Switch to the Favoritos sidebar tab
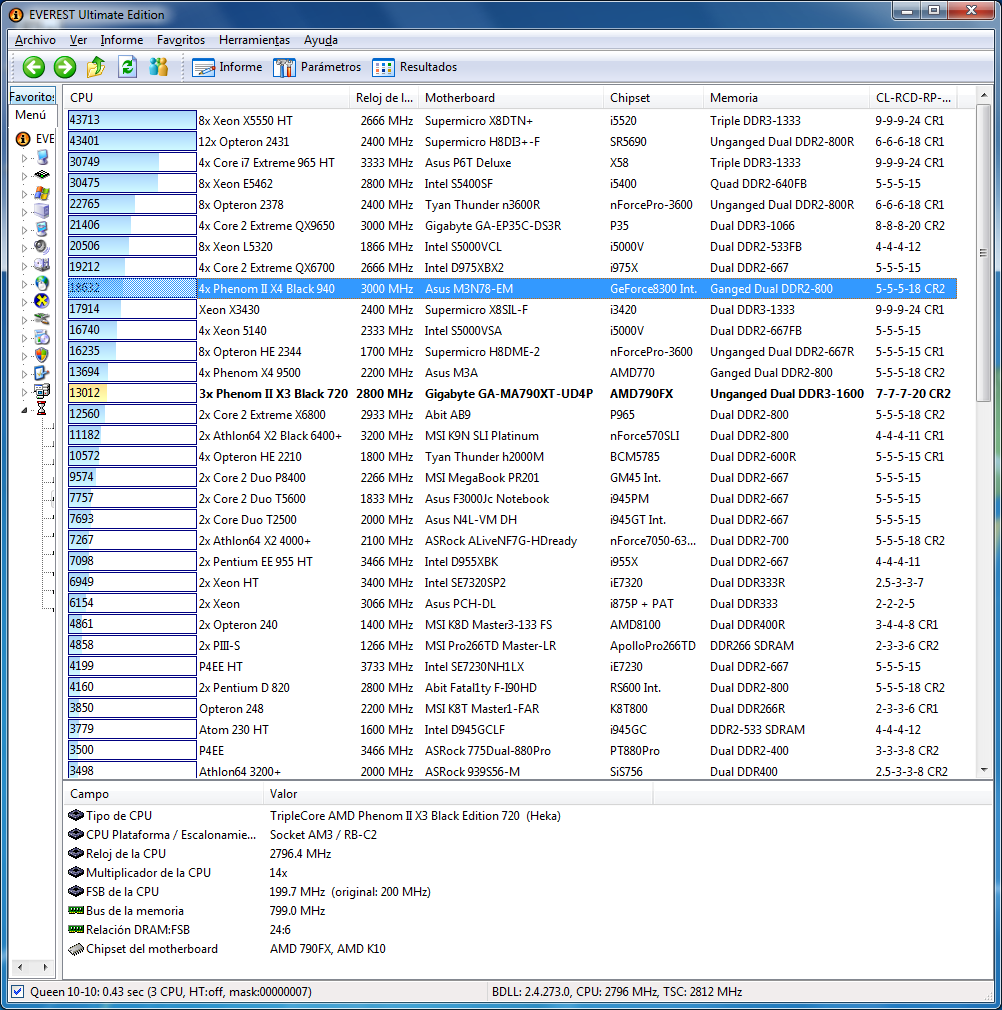The image size is (1002, 1010). tap(33, 97)
